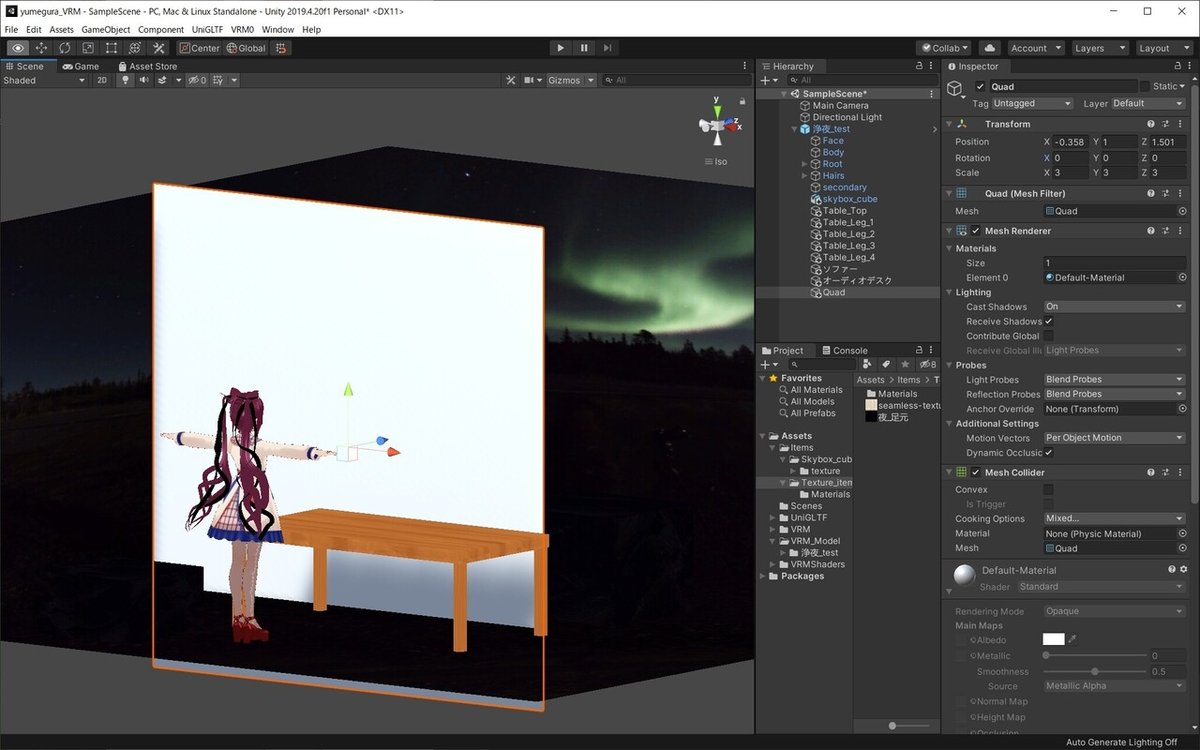Select the Scale tool
The width and height of the screenshot is (1200, 750).
88,48
